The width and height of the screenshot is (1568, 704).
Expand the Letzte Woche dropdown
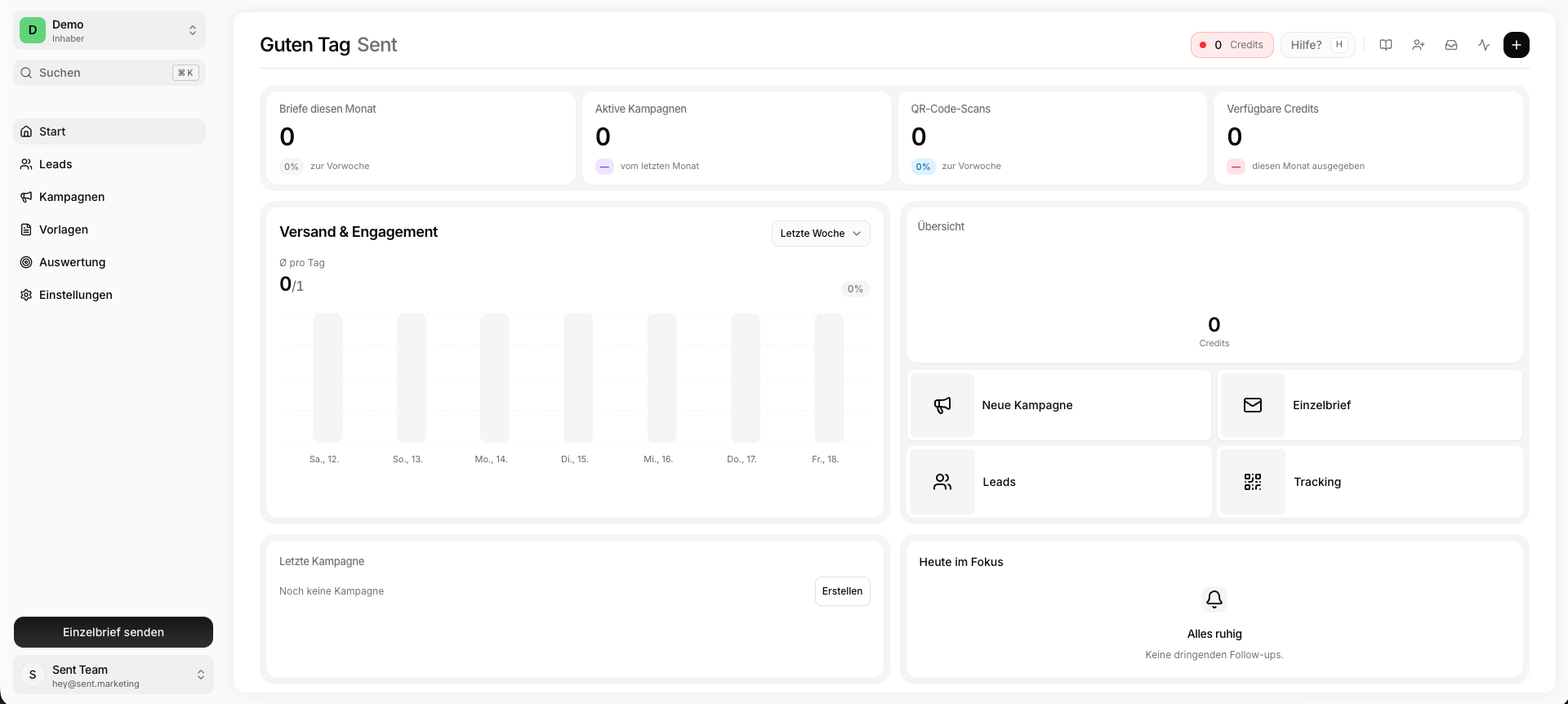tap(821, 234)
